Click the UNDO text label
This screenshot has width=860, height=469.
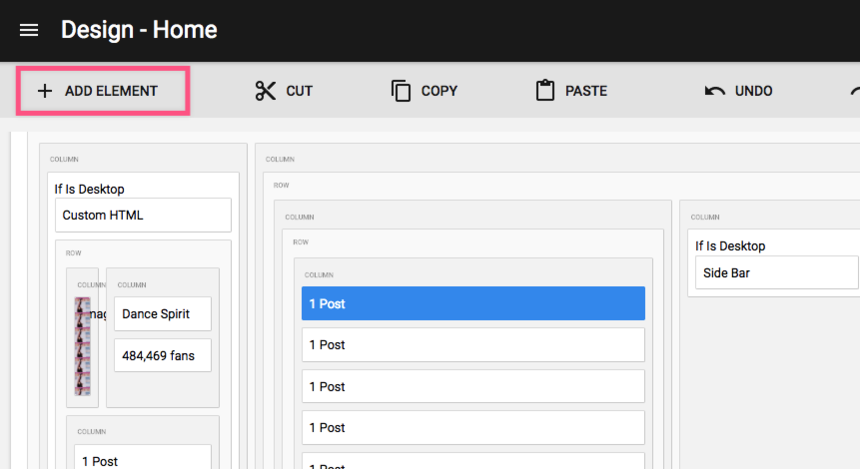pyautogui.click(x=753, y=91)
